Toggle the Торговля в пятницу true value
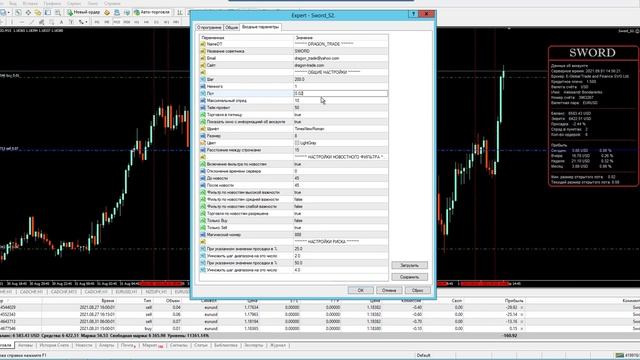 click(x=341, y=115)
